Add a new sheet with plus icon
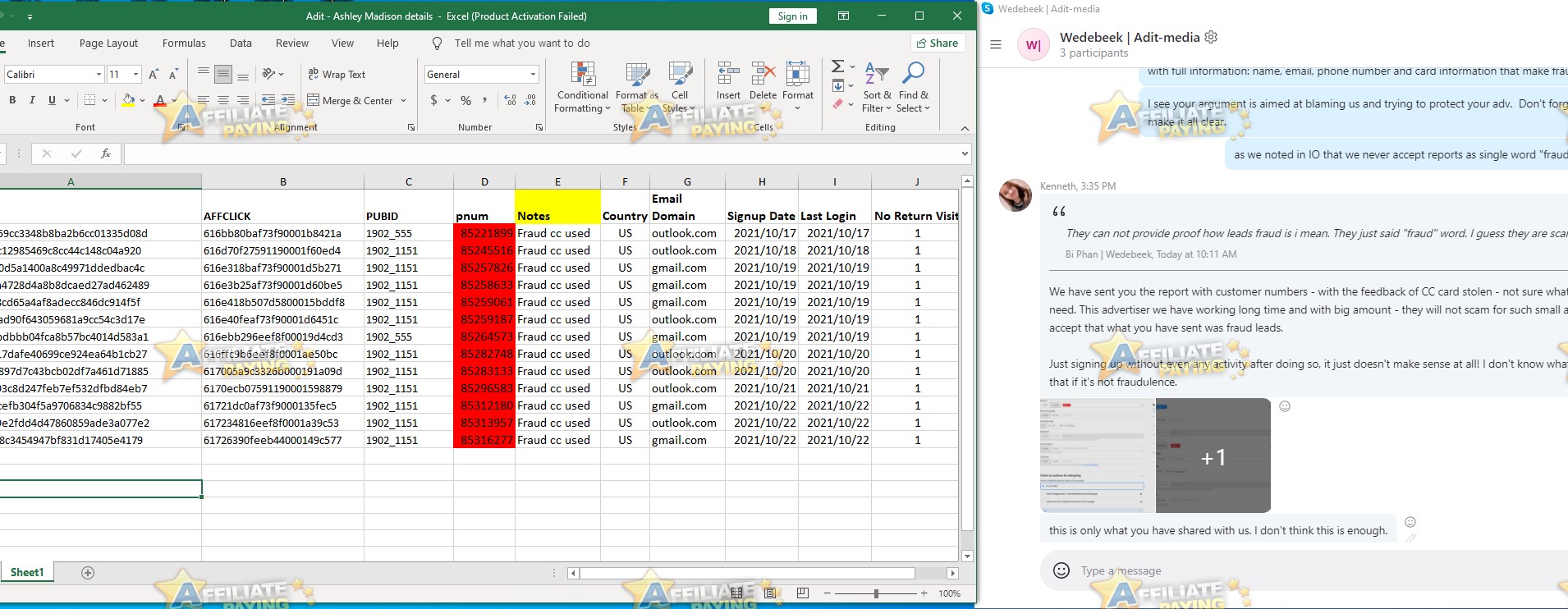This screenshot has width=1568, height=609. [88, 573]
